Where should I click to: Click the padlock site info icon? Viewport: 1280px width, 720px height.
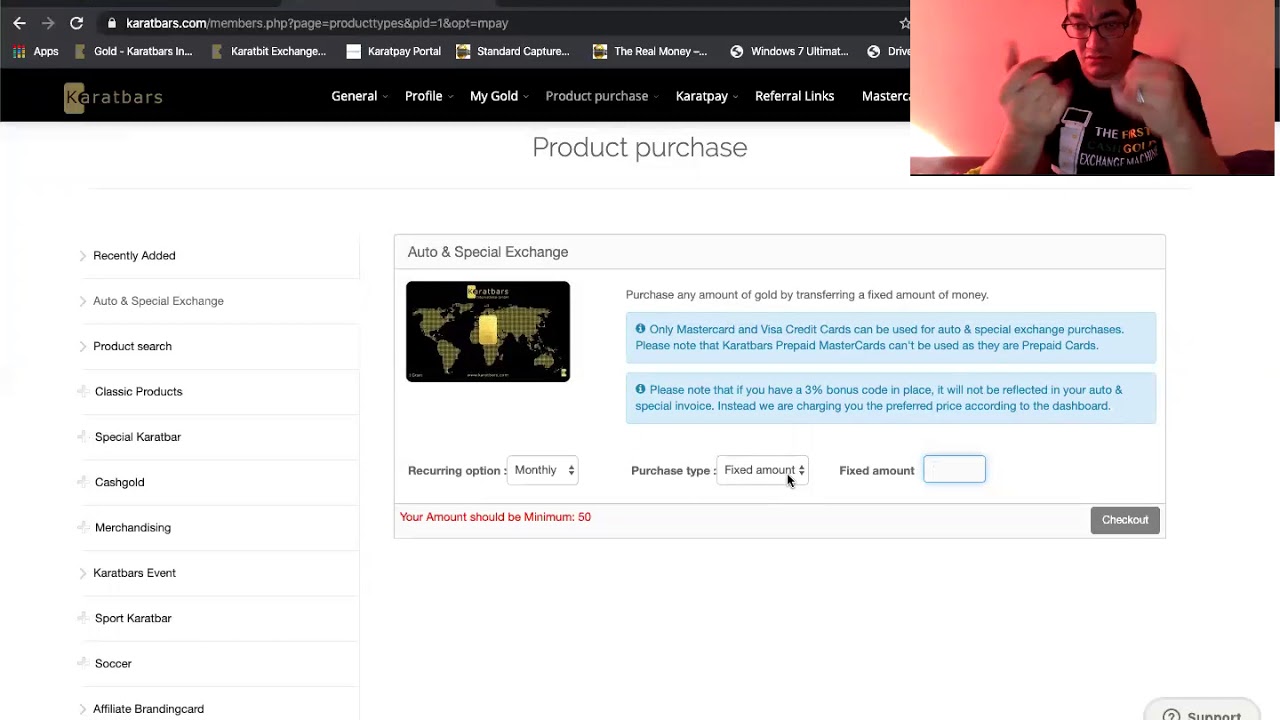(112, 23)
